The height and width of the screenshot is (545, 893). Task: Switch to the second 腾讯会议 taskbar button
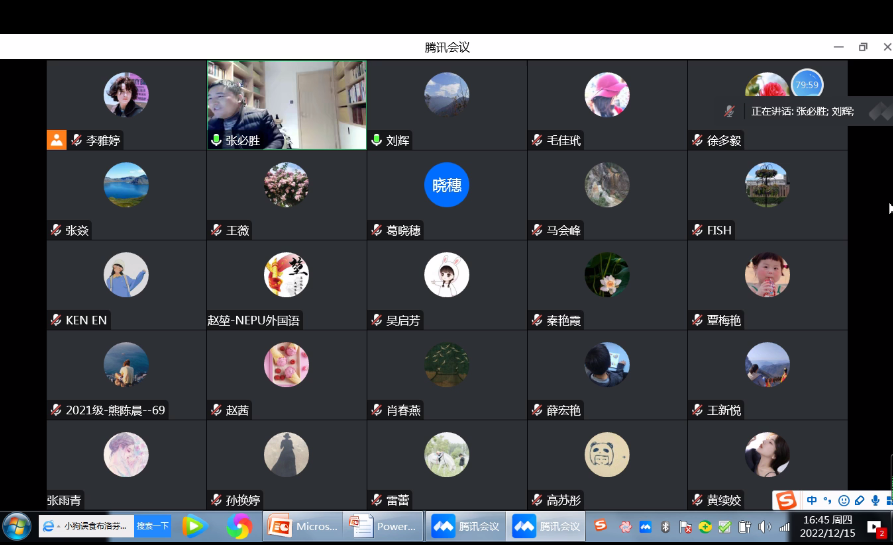click(x=546, y=526)
